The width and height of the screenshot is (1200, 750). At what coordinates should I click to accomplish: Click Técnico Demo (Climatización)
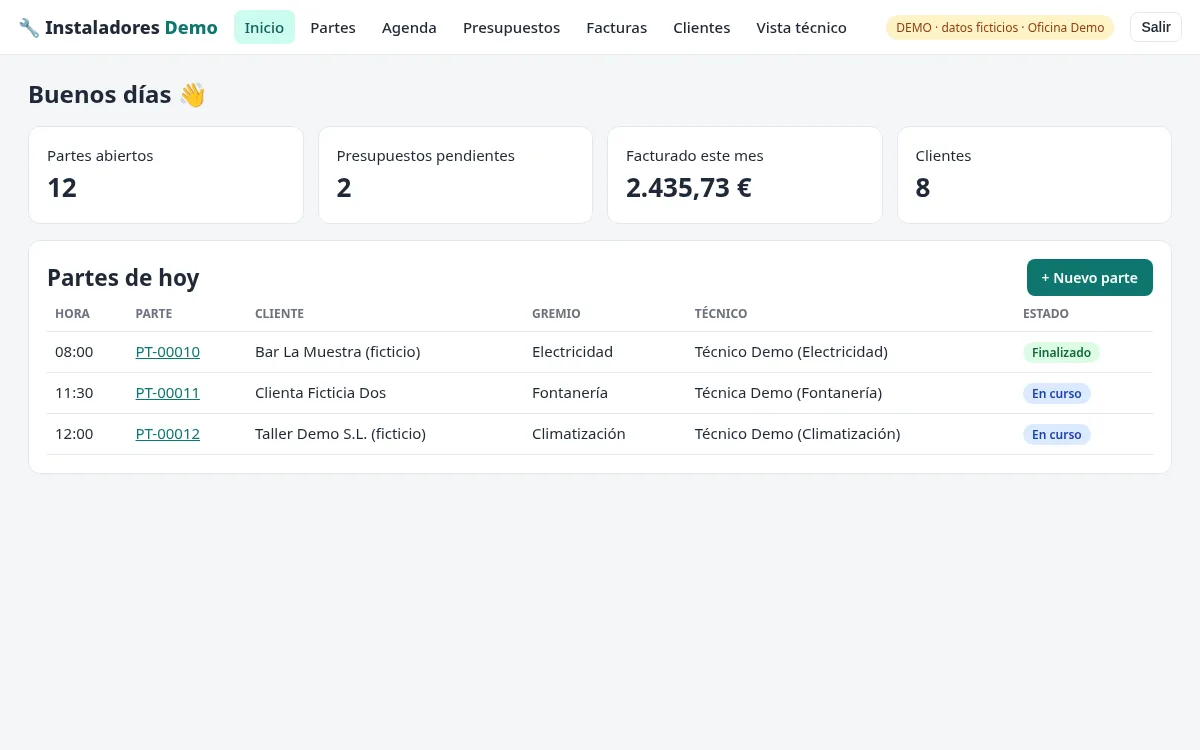click(797, 434)
